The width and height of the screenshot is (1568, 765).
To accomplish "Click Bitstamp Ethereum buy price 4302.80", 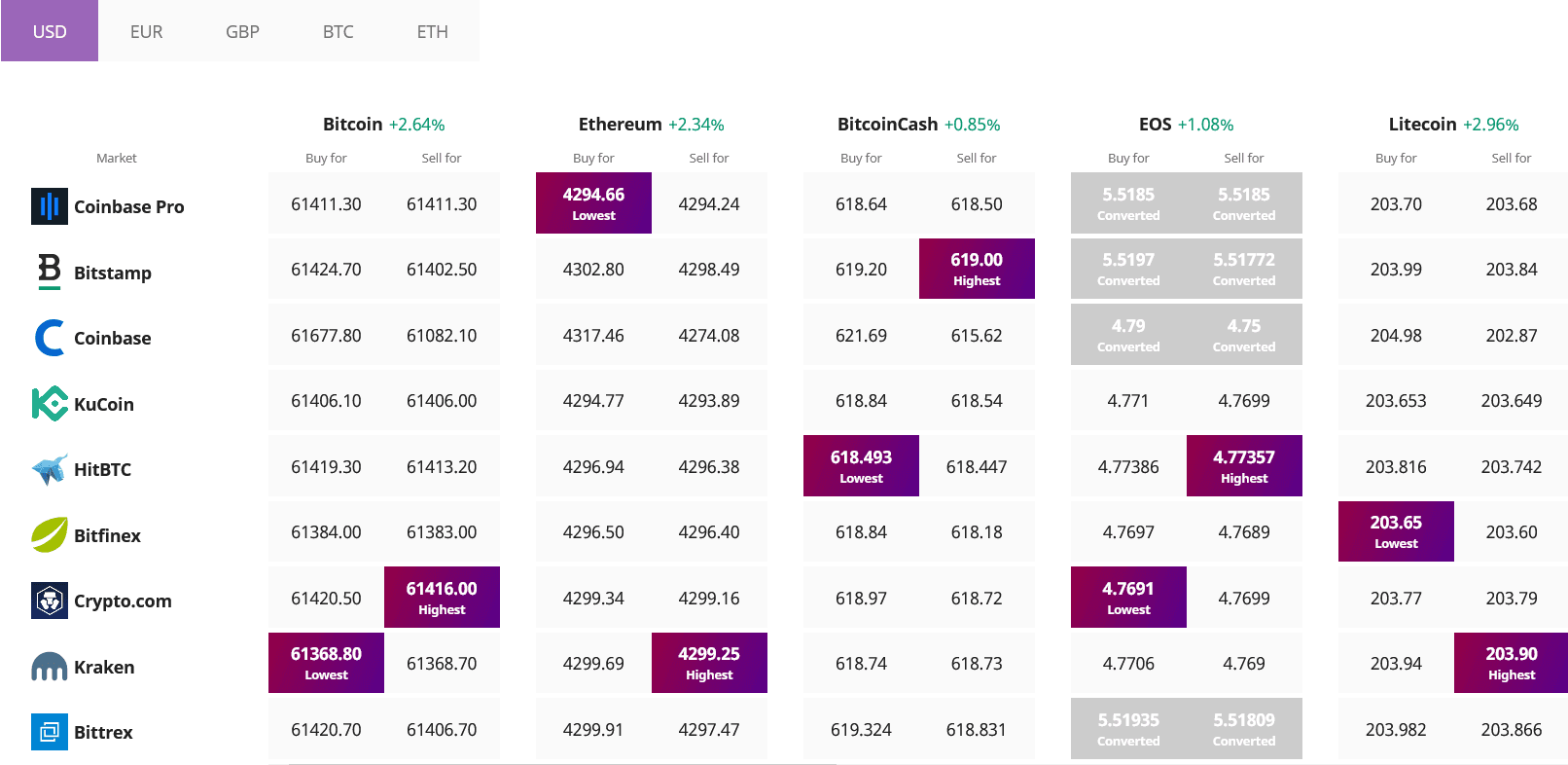I will pyautogui.click(x=593, y=269).
